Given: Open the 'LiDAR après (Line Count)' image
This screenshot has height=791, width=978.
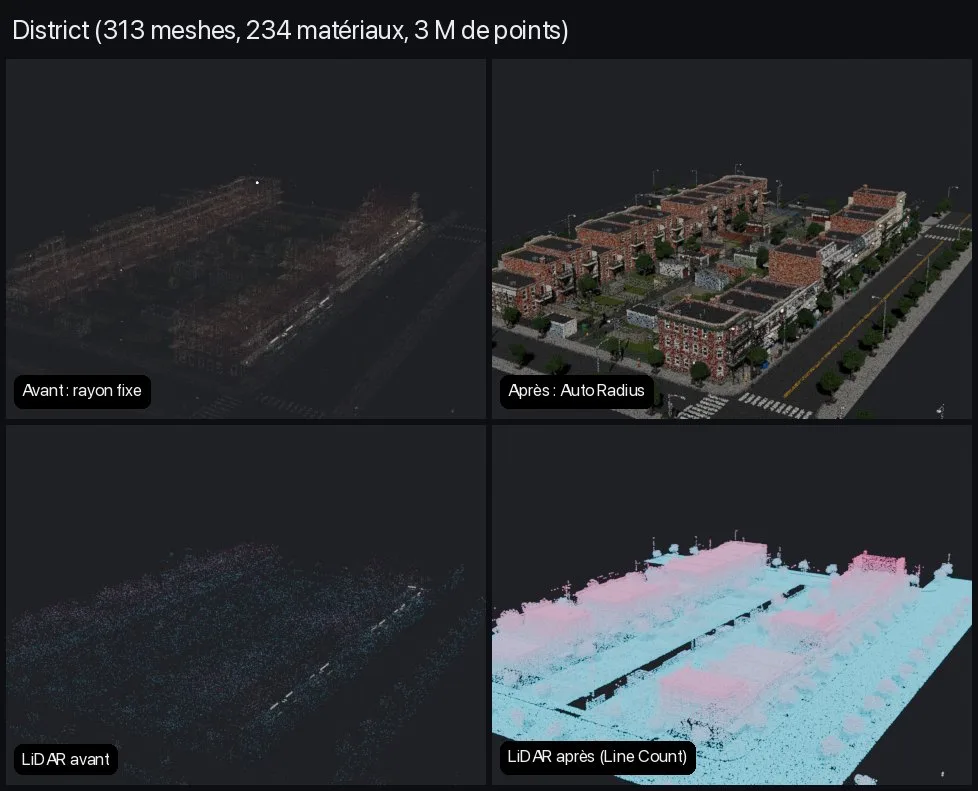Looking at the screenshot, I should coord(732,605).
